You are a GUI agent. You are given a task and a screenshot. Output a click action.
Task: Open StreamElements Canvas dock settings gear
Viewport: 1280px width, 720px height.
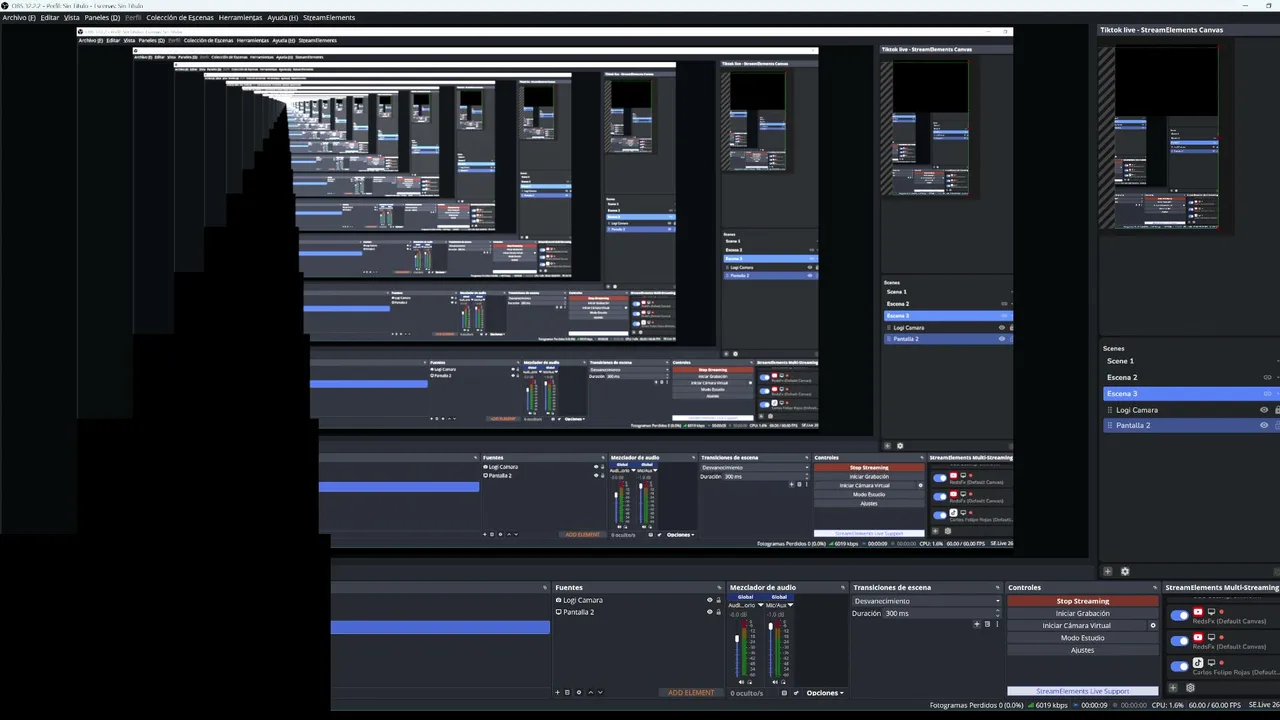tap(1125, 572)
